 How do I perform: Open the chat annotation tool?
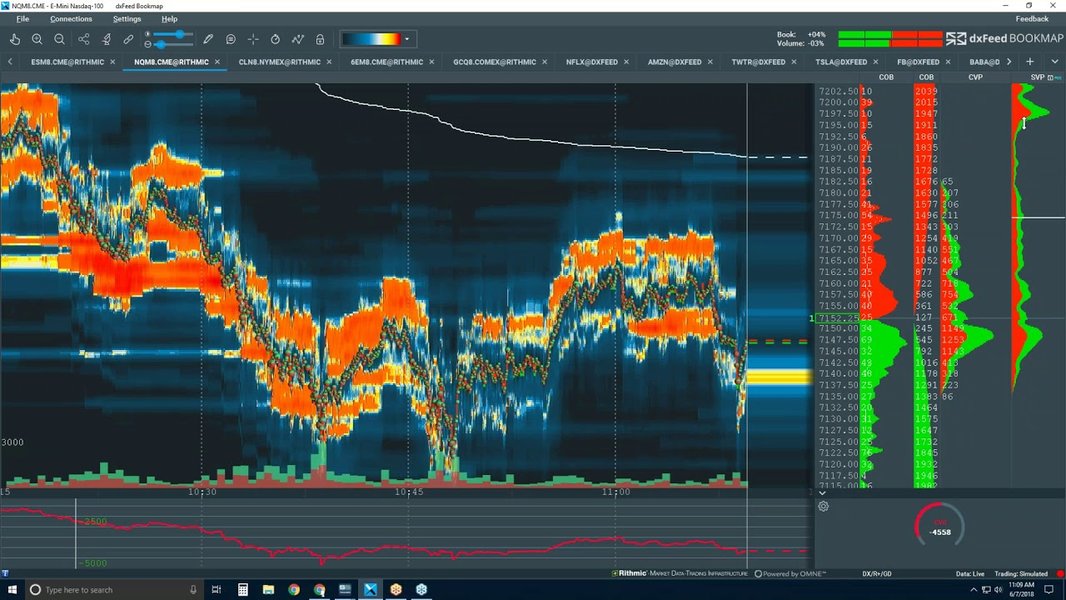[229, 38]
